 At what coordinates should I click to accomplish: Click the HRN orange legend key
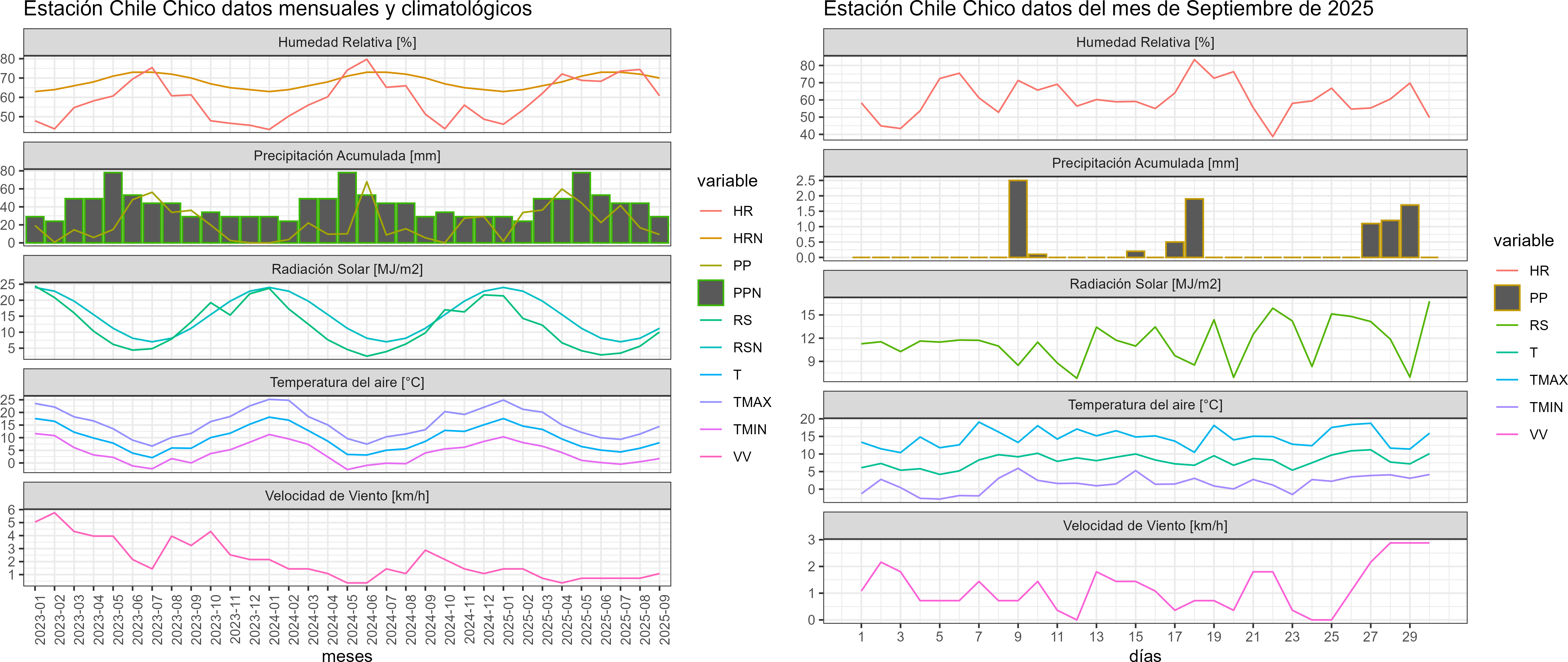click(x=710, y=239)
